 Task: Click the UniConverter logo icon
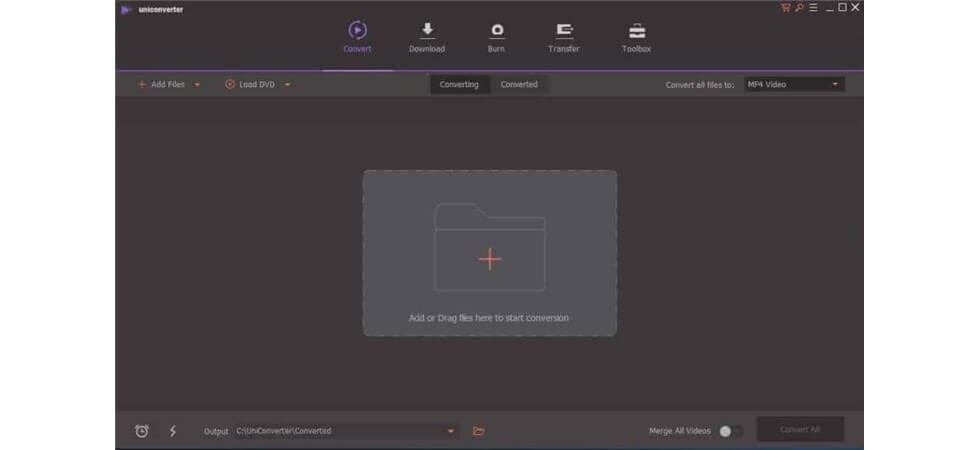tap(126, 9)
